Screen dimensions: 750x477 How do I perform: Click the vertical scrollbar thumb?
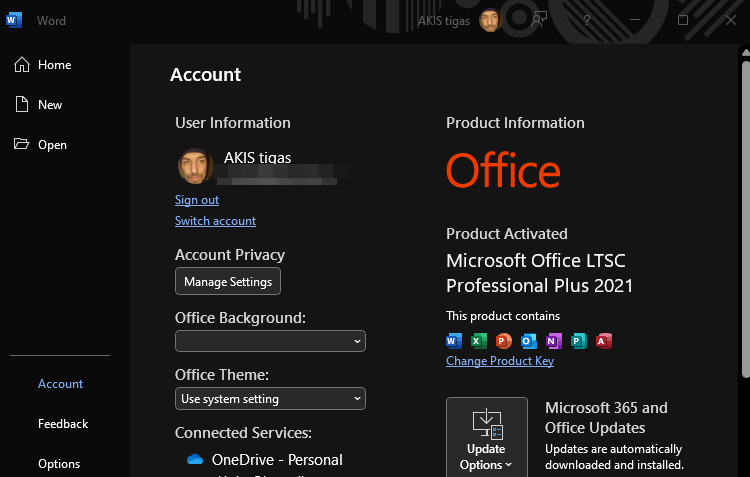(x=746, y=219)
